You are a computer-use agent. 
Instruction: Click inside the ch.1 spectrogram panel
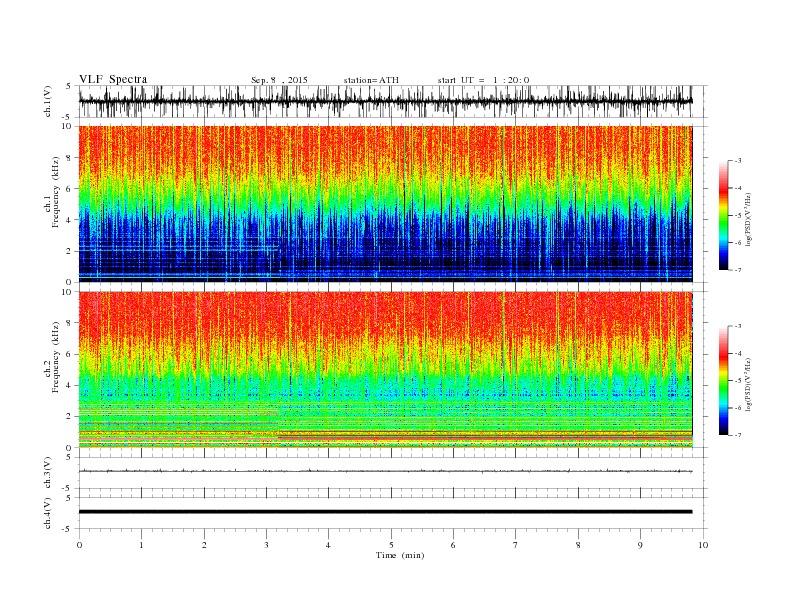point(385,204)
